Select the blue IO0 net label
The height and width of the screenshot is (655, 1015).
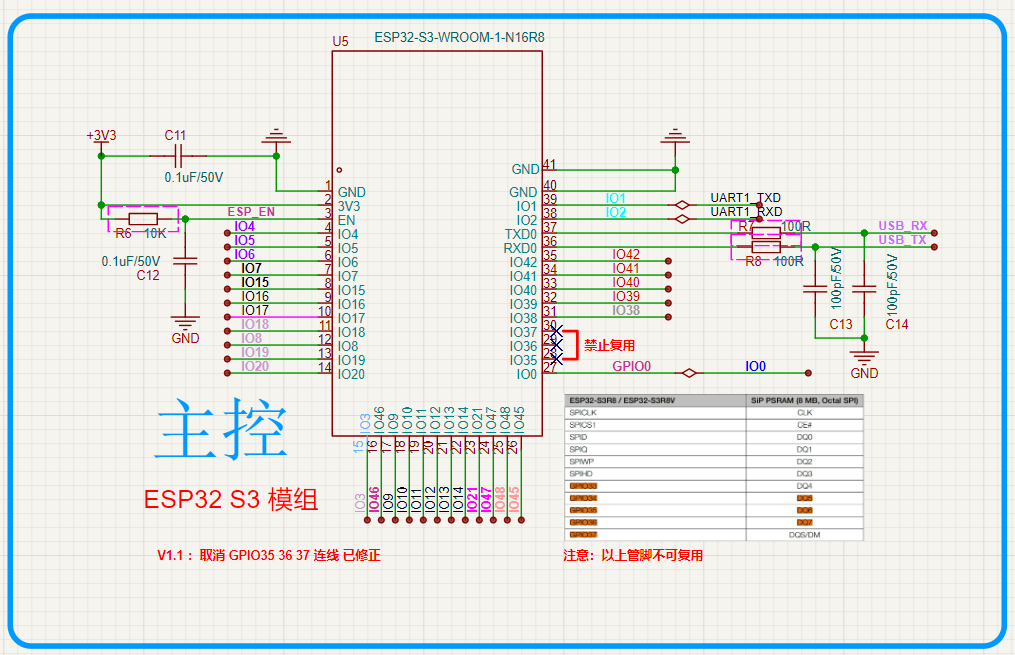(x=755, y=366)
